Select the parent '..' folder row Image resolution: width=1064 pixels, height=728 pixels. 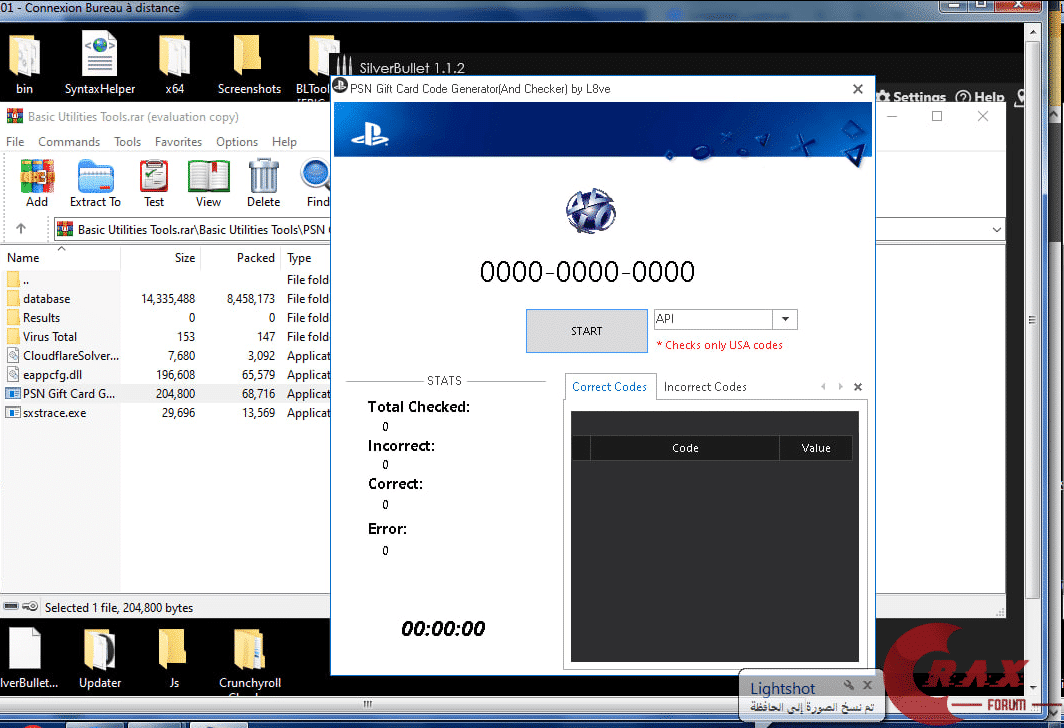coord(166,280)
